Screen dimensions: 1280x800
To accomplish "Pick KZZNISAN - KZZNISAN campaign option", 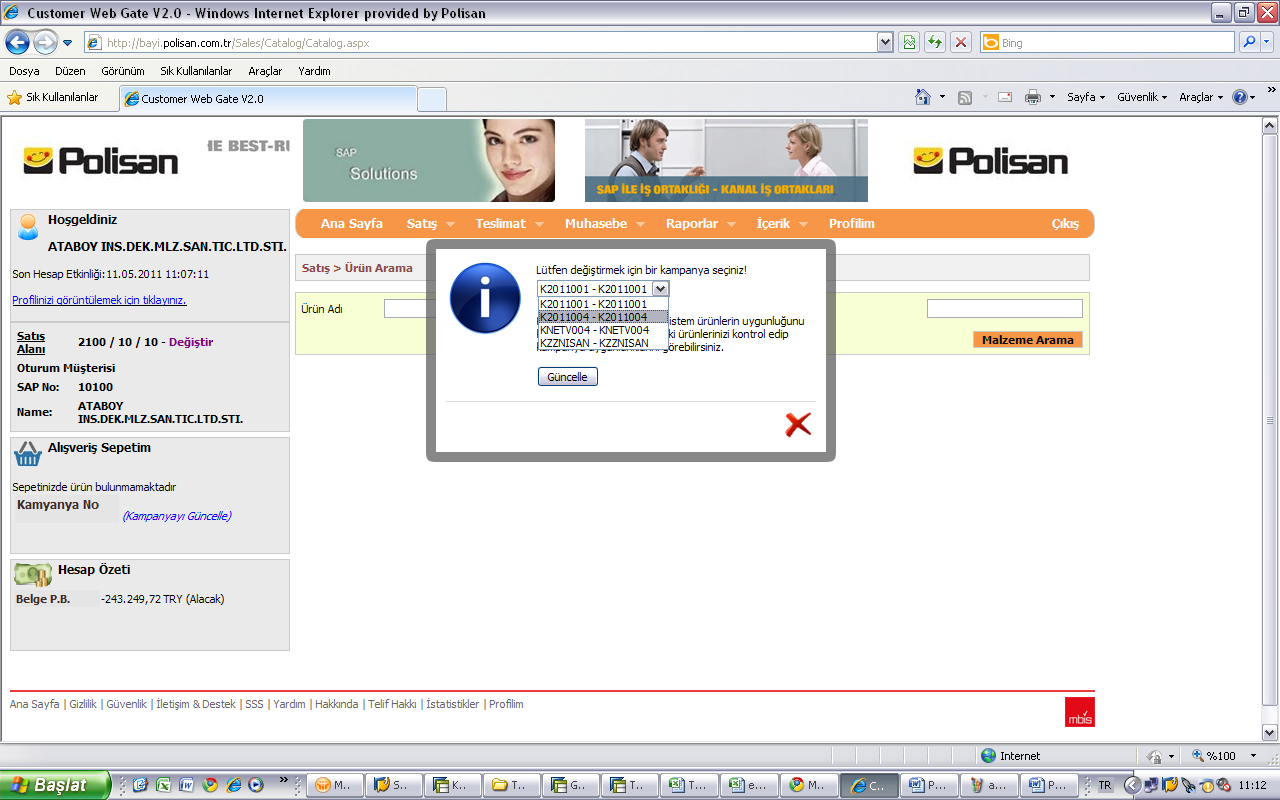I will pos(602,343).
